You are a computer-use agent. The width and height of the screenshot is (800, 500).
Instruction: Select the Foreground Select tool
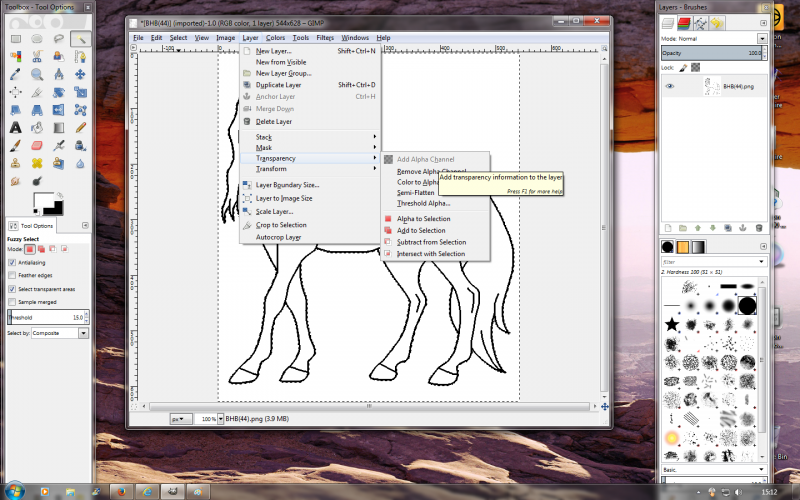pos(59,57)
